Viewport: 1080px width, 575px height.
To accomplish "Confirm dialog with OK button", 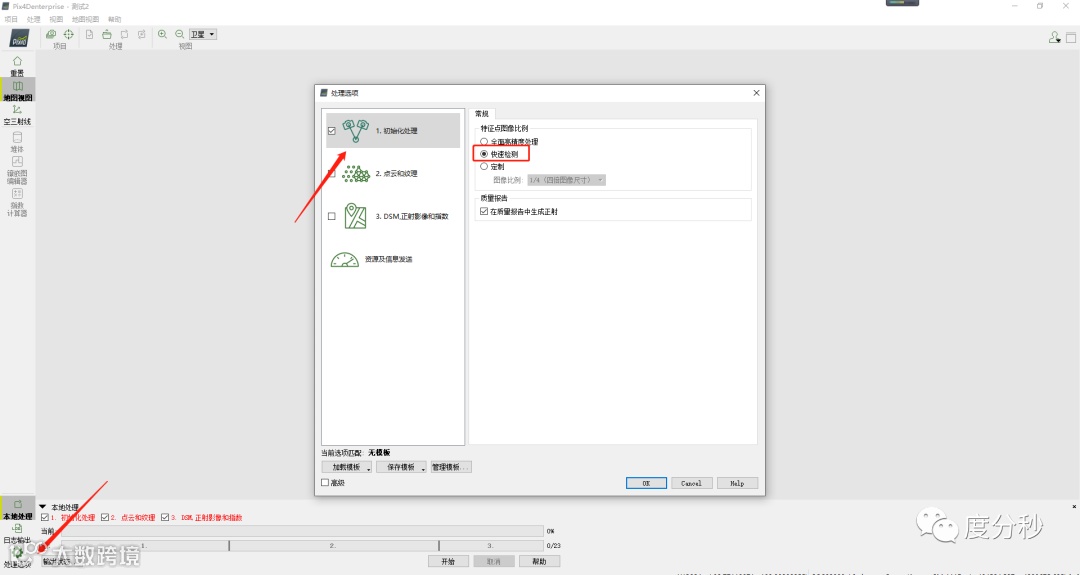I will click(646, 483).
